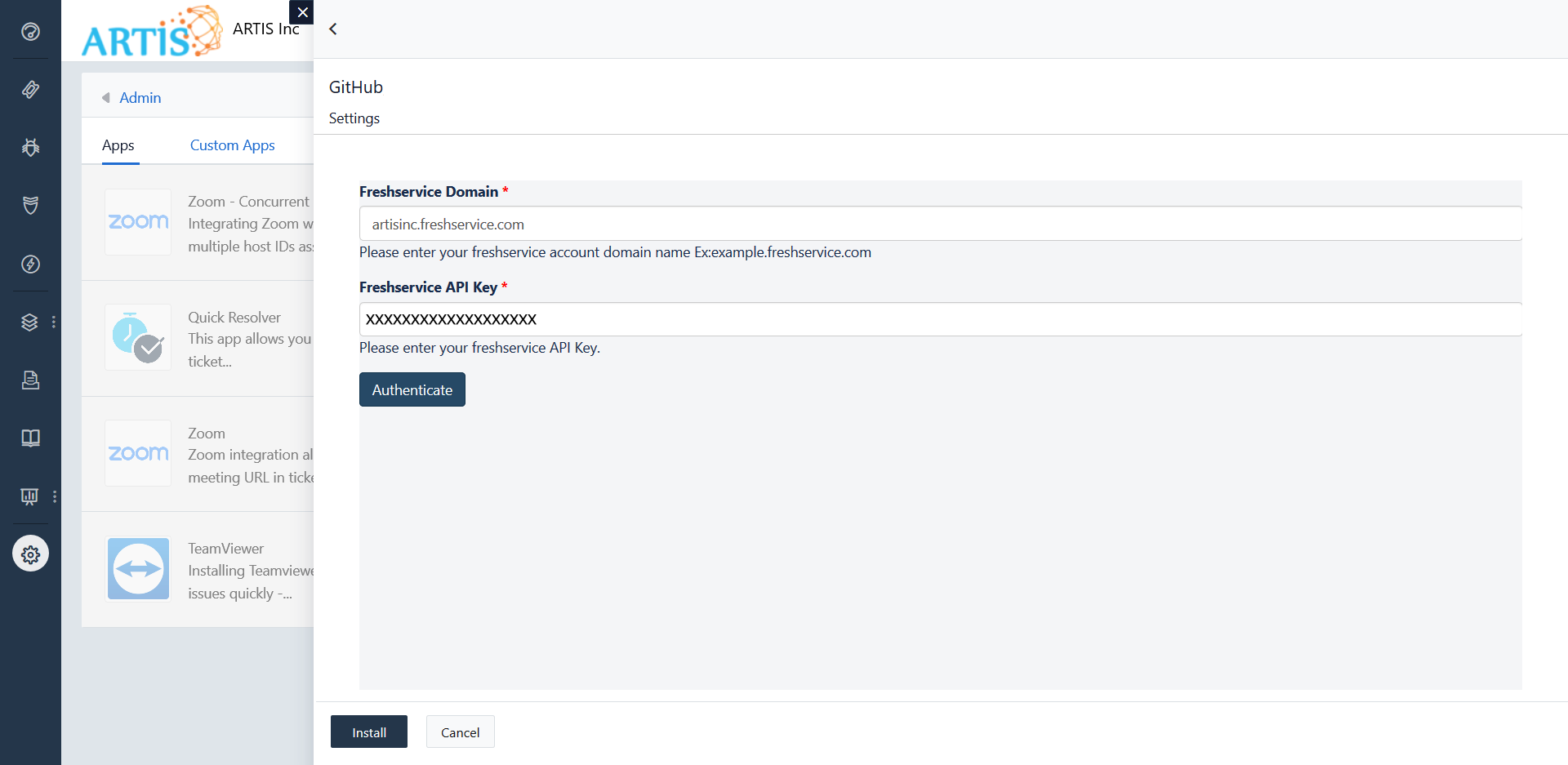This screenshot has height=765, width=1568.
Task: Click the Admin back arrow icon
Action: pyautogui.click(x=105, y=98)
